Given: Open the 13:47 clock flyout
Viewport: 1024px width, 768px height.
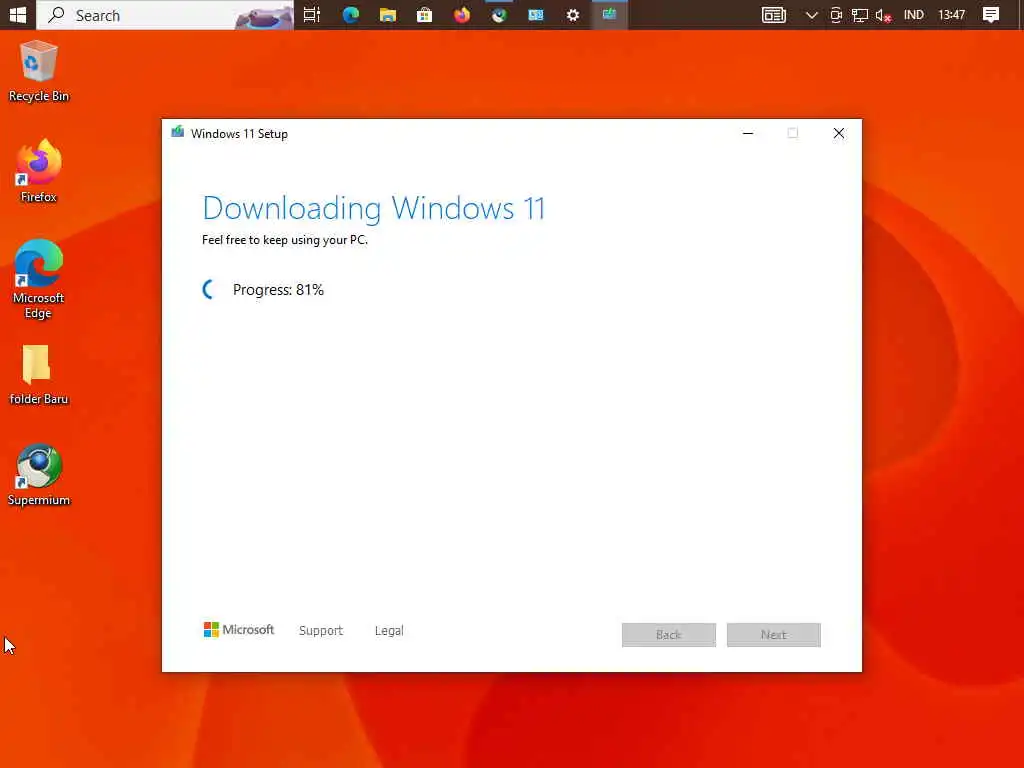Looking at the screenshot, I should point(951,14).
